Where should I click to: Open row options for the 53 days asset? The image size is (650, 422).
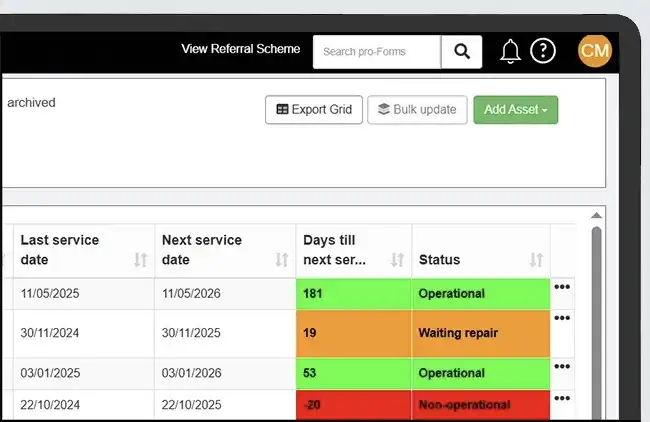pyautogui.click(x=562, y=367)
